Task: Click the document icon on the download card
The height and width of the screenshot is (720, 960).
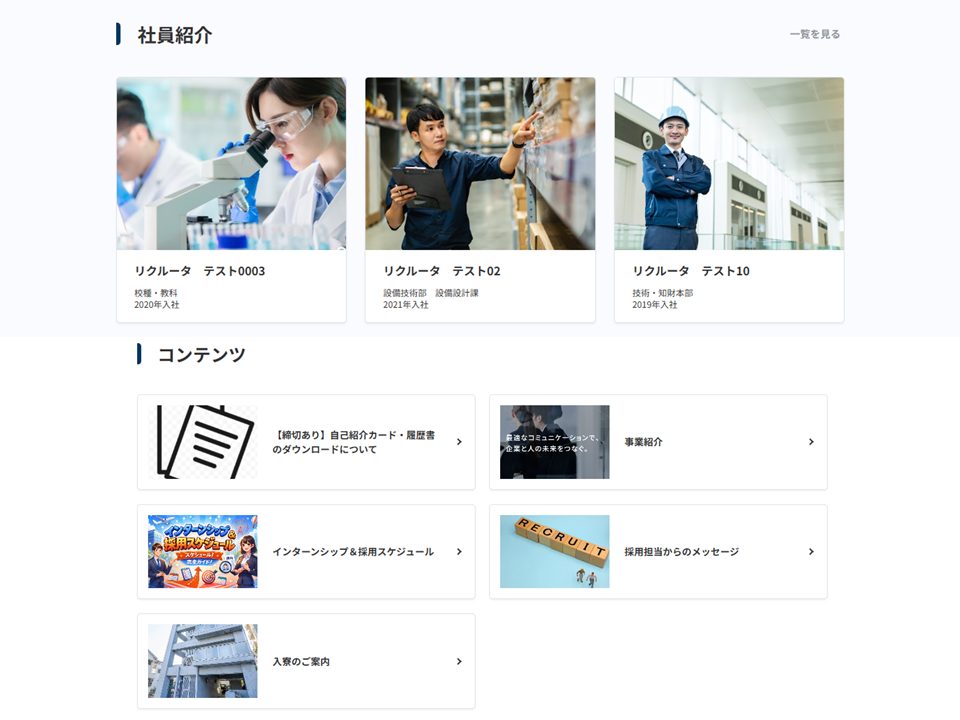Action: tap(203, 441)
